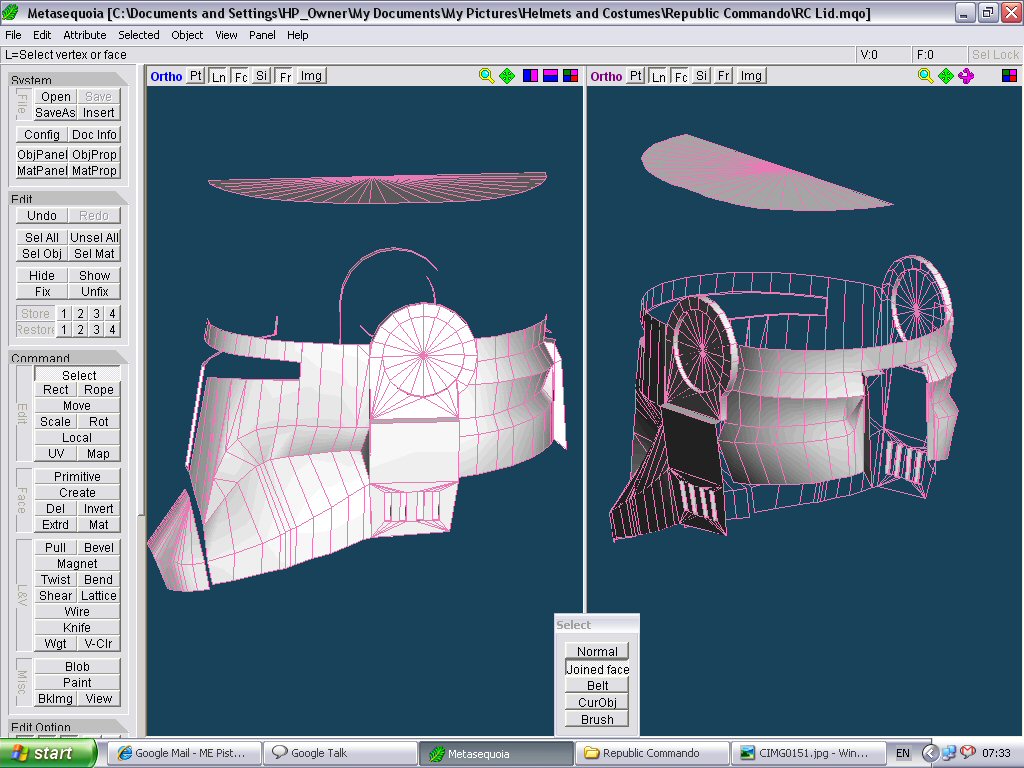Show hidden system tray icons

click(929, 753)
